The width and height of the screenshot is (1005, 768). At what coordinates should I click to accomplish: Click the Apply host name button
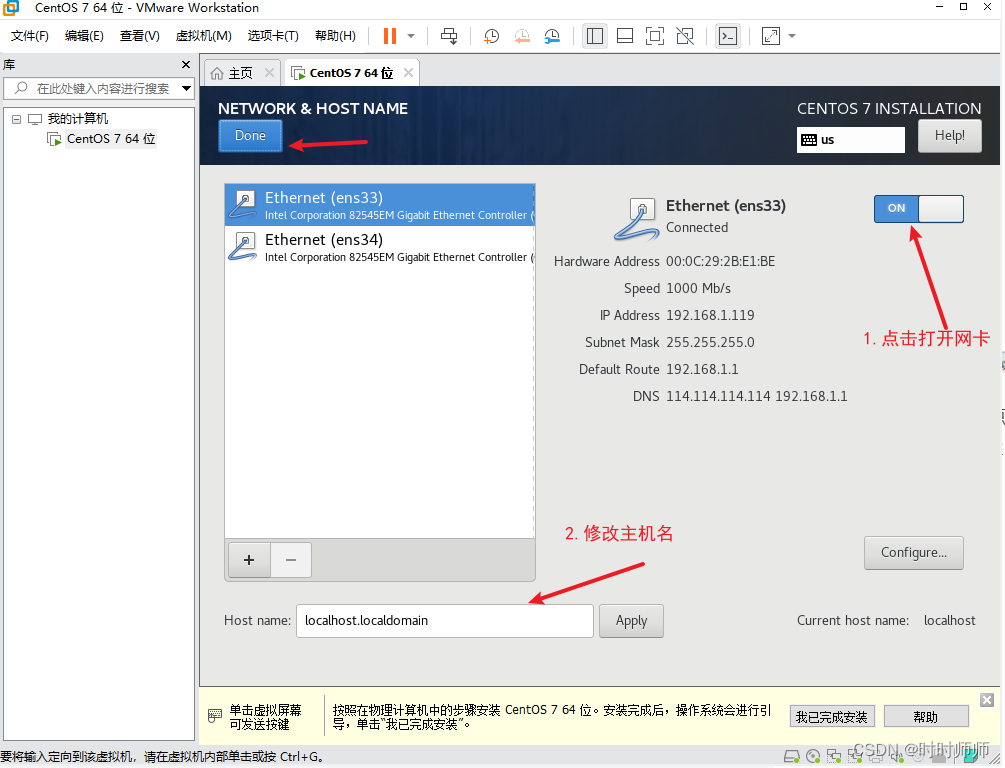[631, 621]
